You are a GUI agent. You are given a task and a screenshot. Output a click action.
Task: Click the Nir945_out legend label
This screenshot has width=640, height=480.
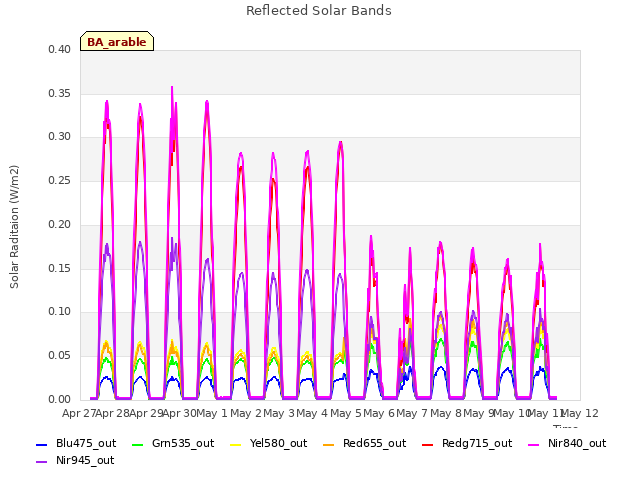click(85, 460)
